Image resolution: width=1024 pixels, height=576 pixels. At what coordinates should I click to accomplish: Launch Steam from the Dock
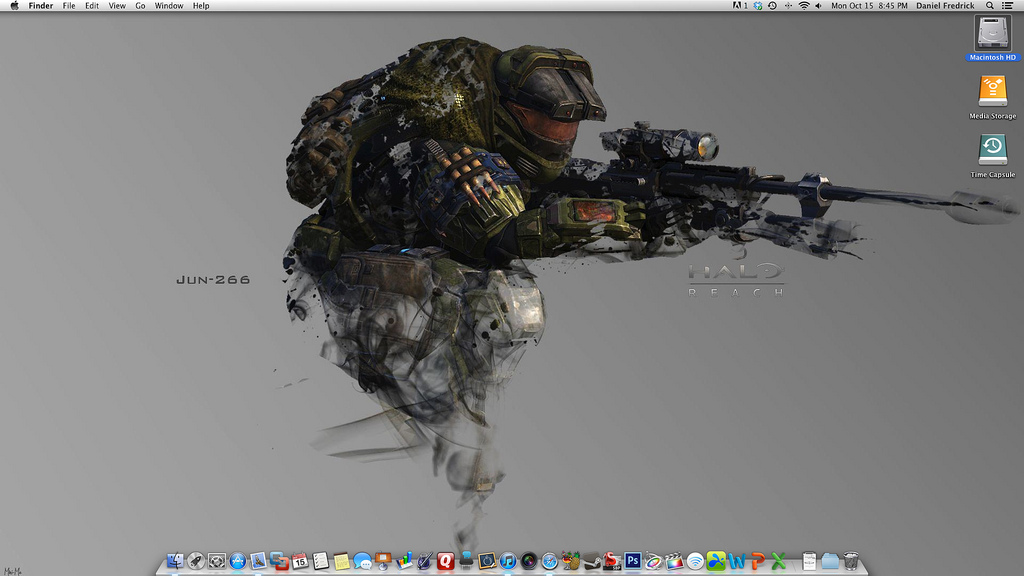591,560
